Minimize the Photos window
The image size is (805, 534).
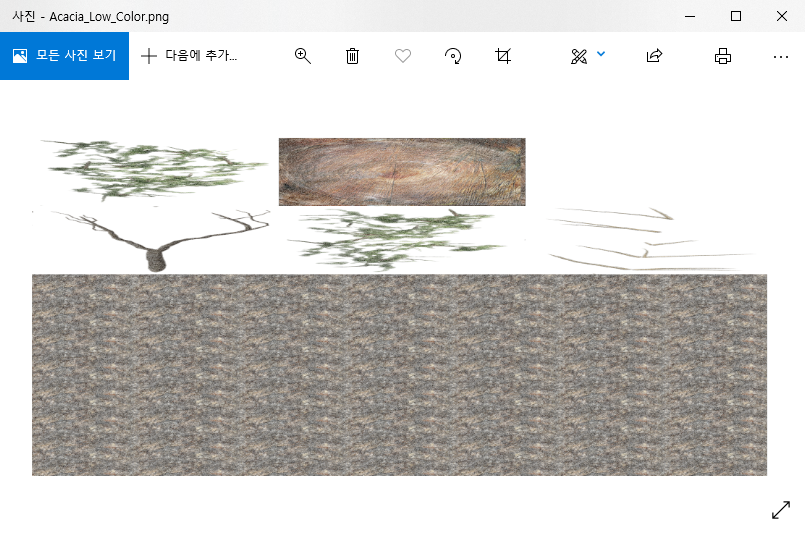(690, 16)
